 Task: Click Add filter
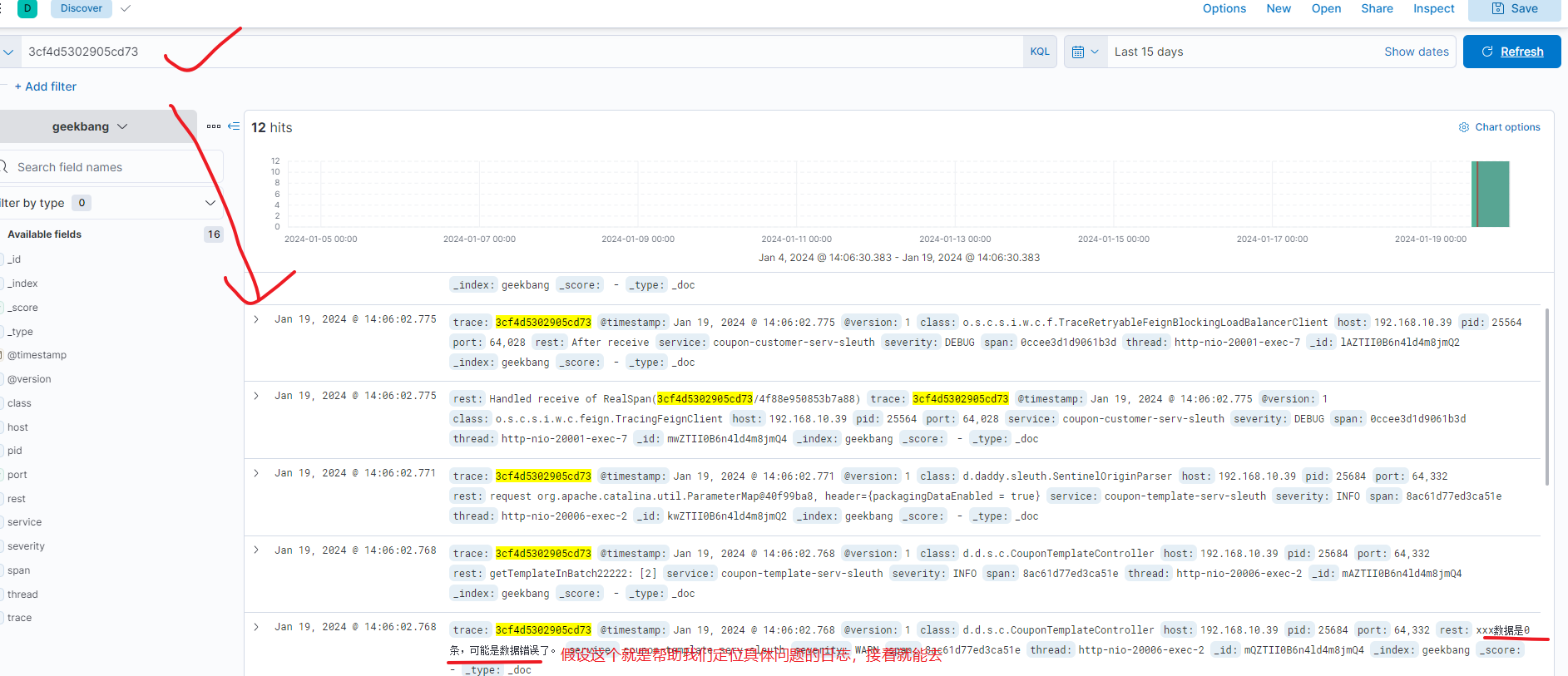[x=46, y=86]
